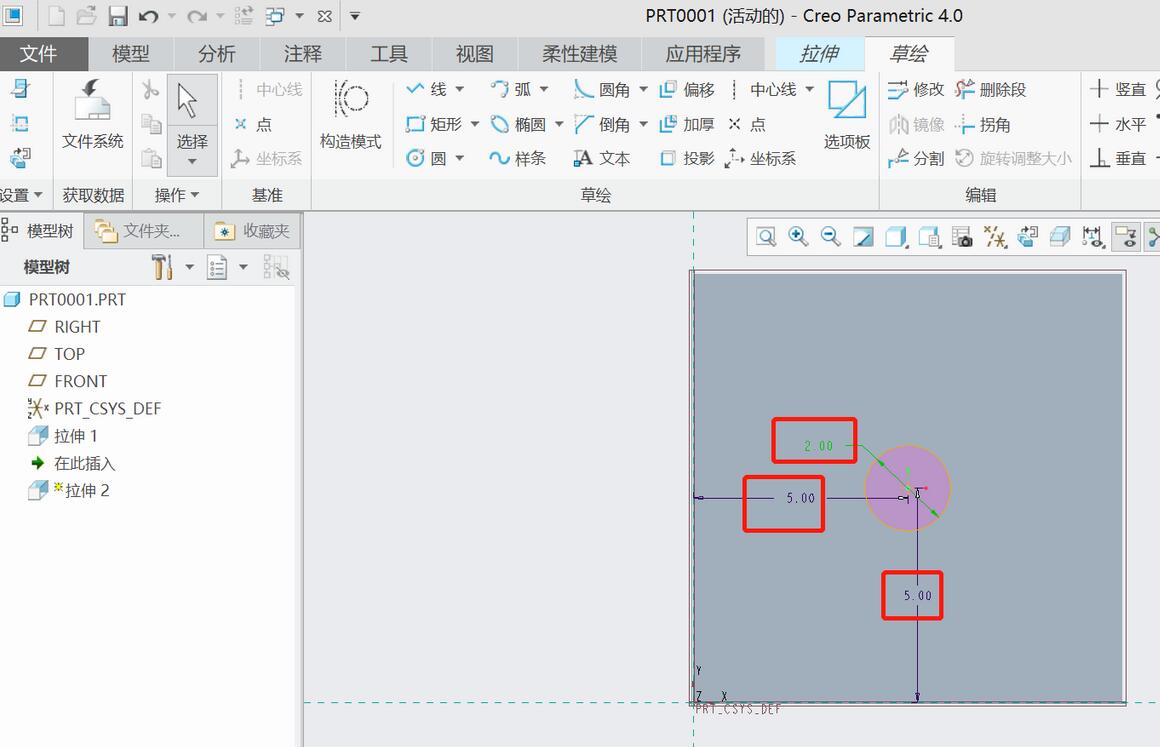
Task: Click the 修改 modify button
Action: click(916, 90)
